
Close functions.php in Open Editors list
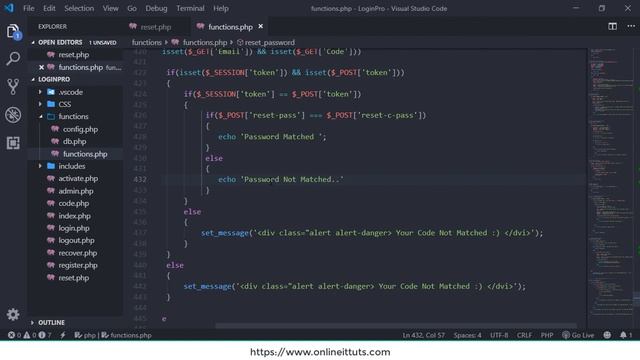click(41, 67)
